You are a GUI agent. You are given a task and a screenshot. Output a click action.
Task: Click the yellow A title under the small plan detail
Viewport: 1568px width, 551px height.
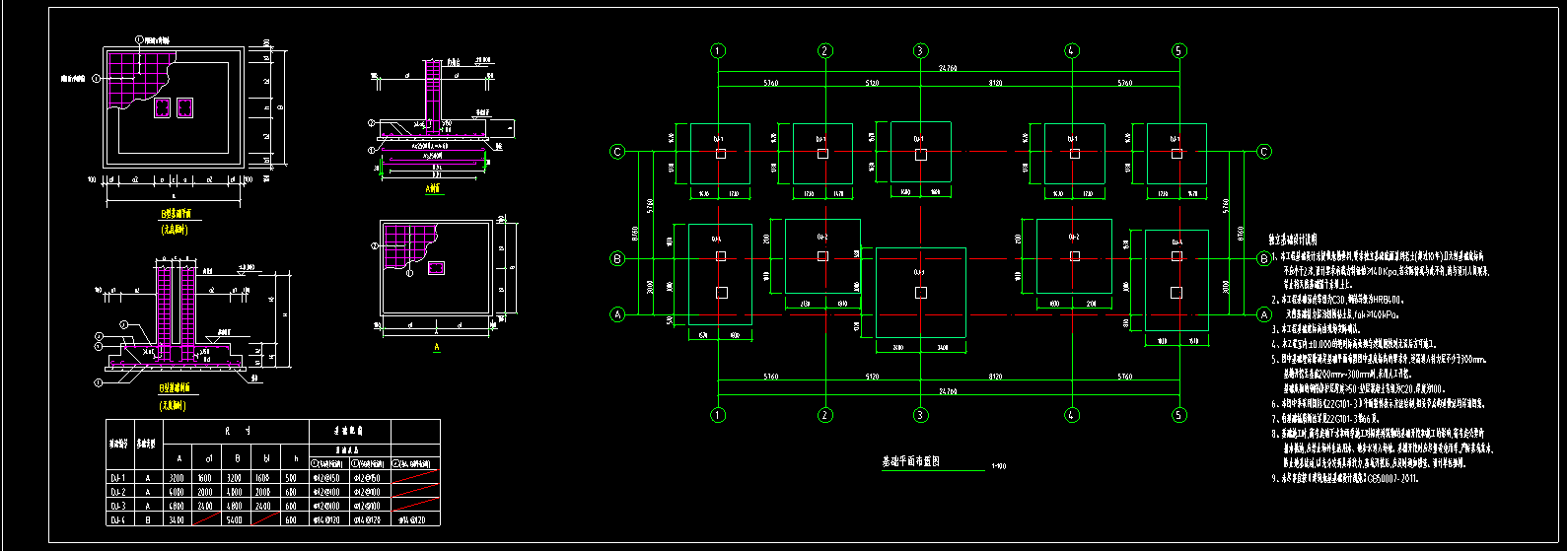click(x=436, y=347)
